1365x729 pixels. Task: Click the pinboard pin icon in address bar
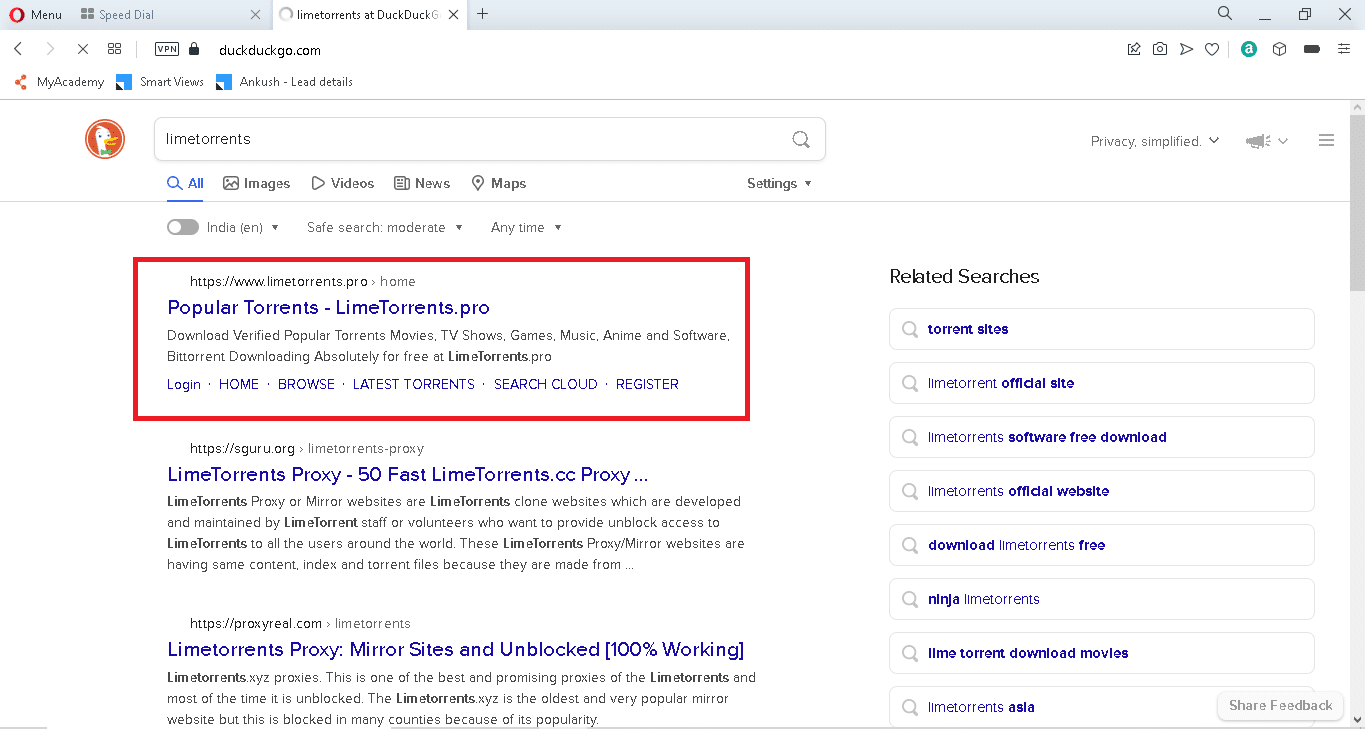[1134, 49]
